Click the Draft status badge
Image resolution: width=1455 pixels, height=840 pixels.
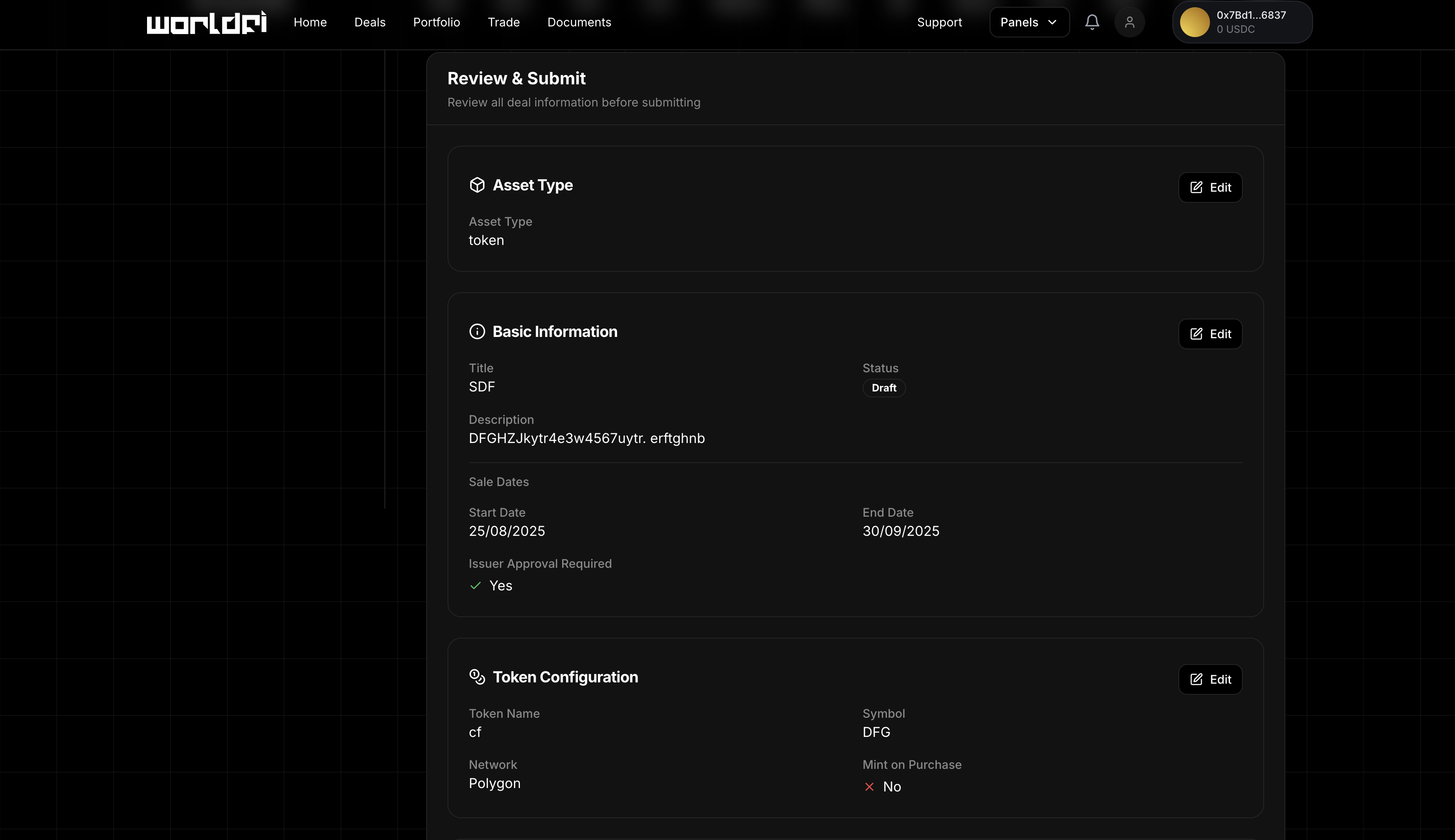click(x=883, y=388)
